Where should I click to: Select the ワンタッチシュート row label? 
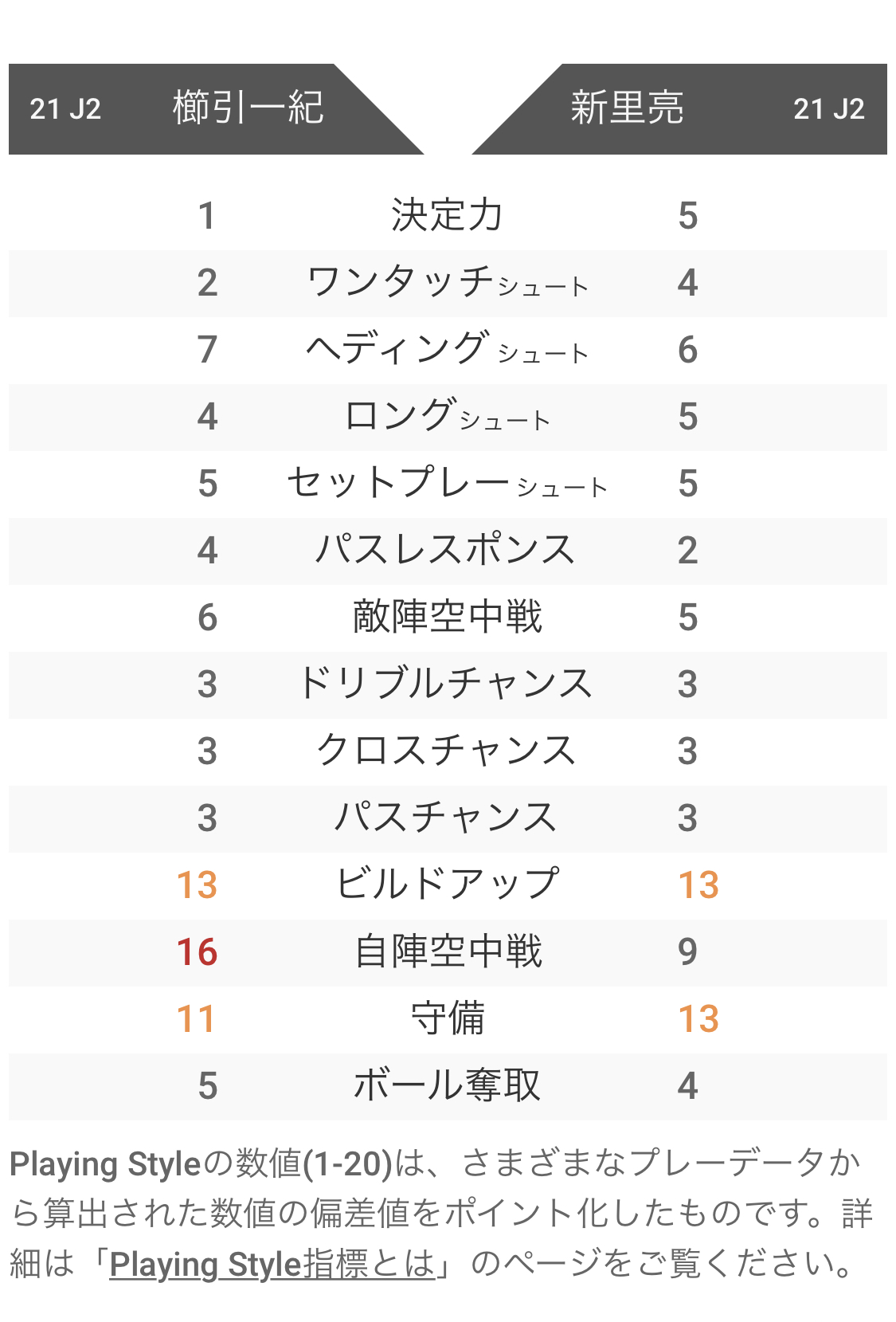coord(447,283)
